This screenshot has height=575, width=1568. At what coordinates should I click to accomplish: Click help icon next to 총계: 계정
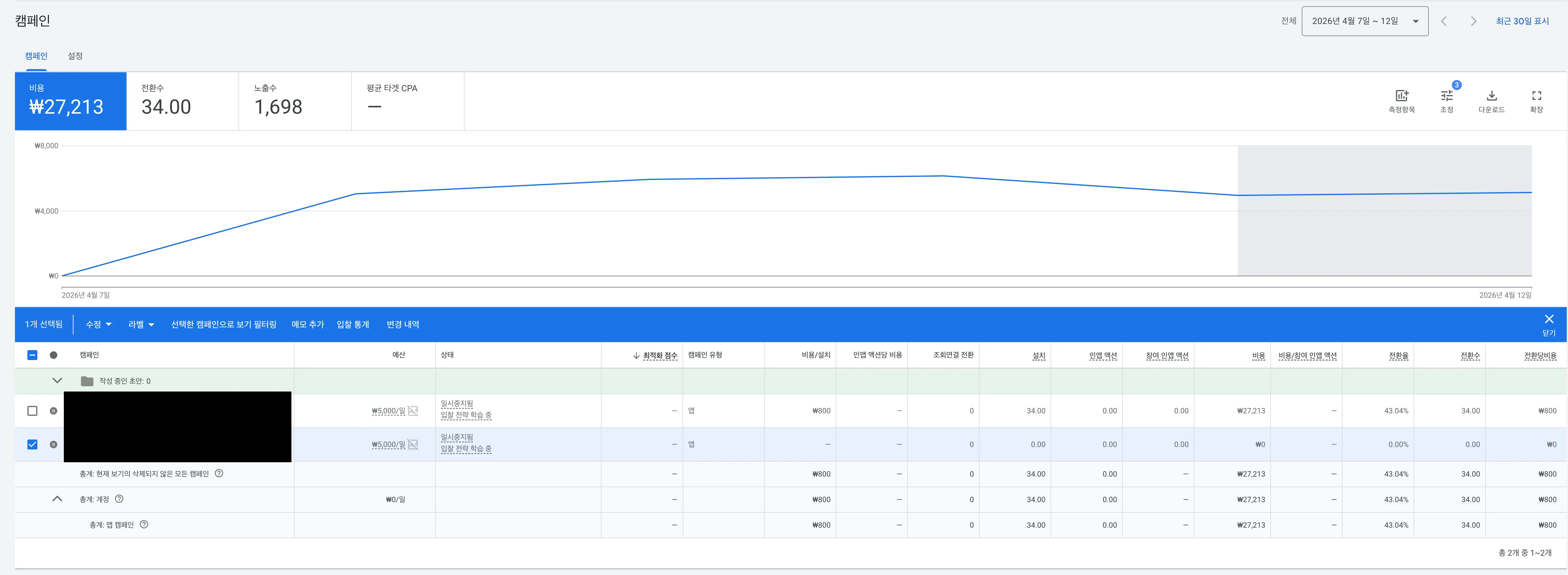click(x=119, y=499)
